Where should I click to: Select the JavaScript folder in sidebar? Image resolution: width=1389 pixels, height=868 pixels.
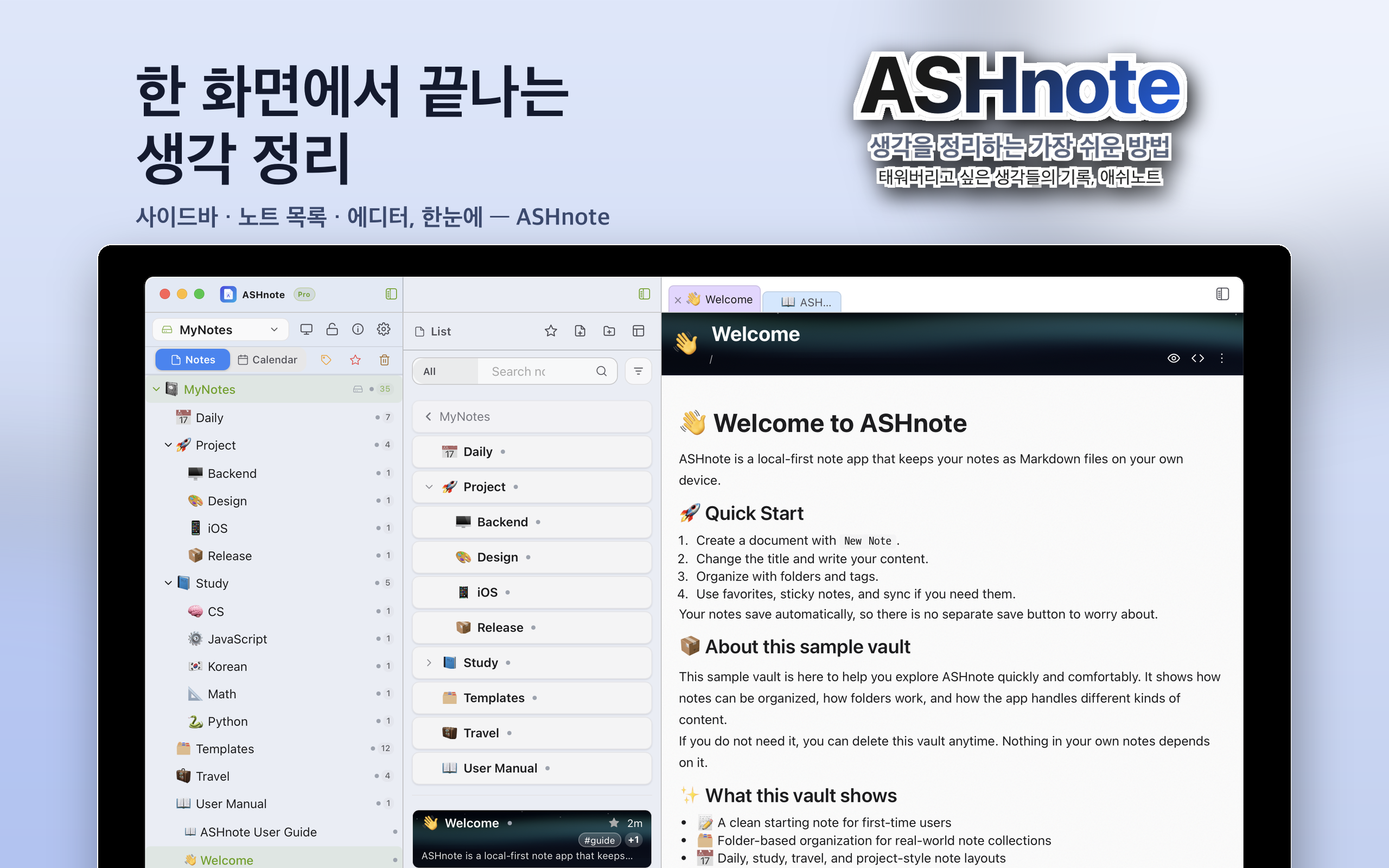275,639
